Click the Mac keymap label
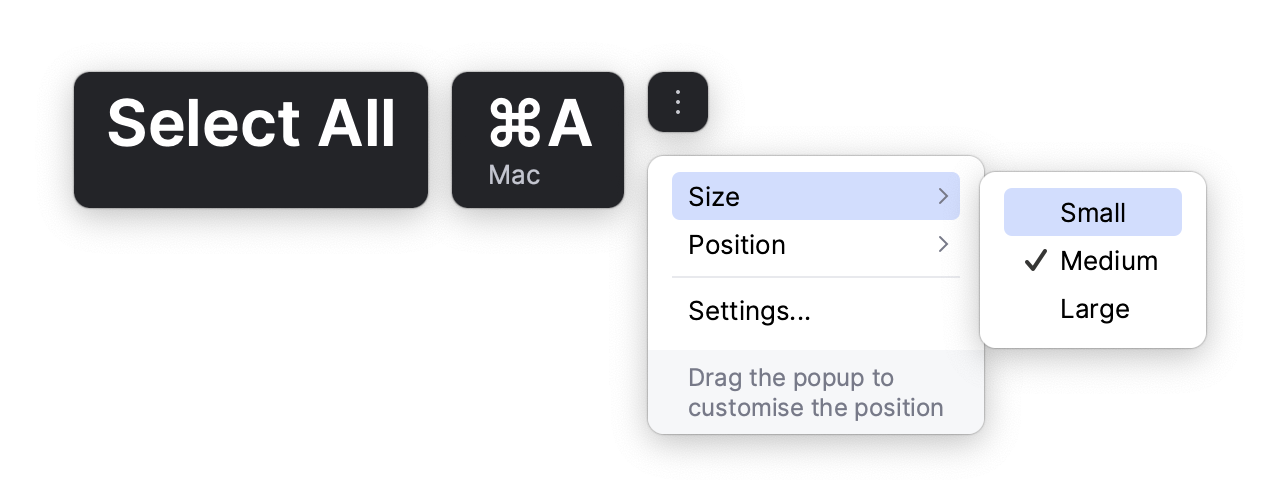 [514, 175]
